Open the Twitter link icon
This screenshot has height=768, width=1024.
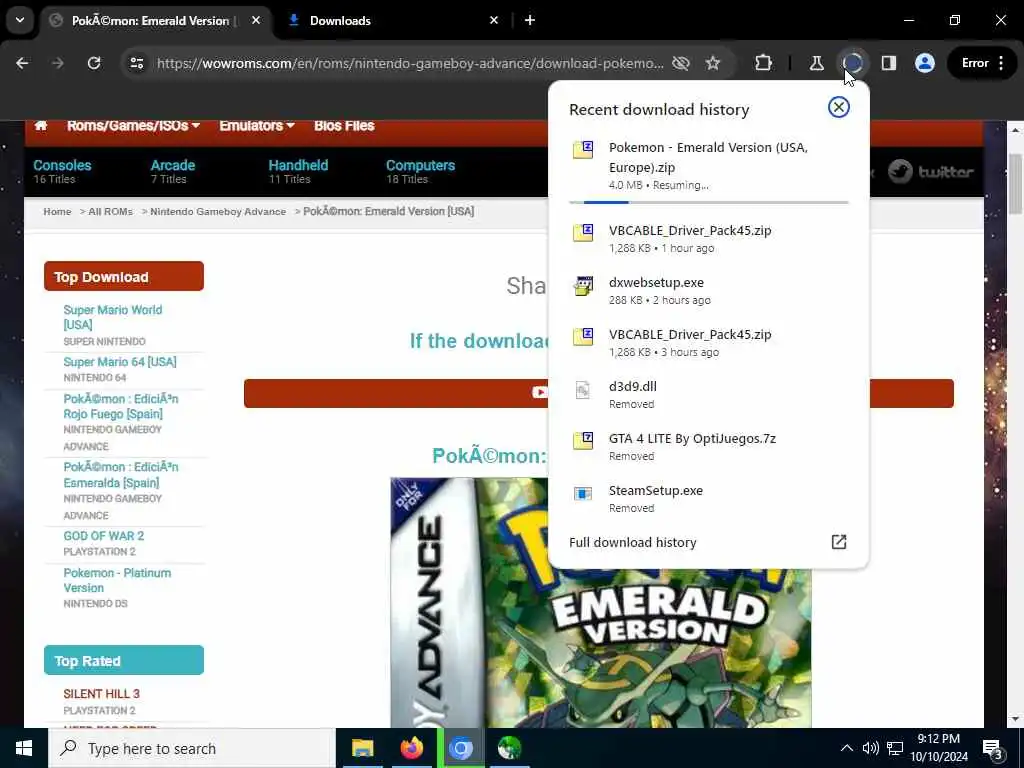931,172
